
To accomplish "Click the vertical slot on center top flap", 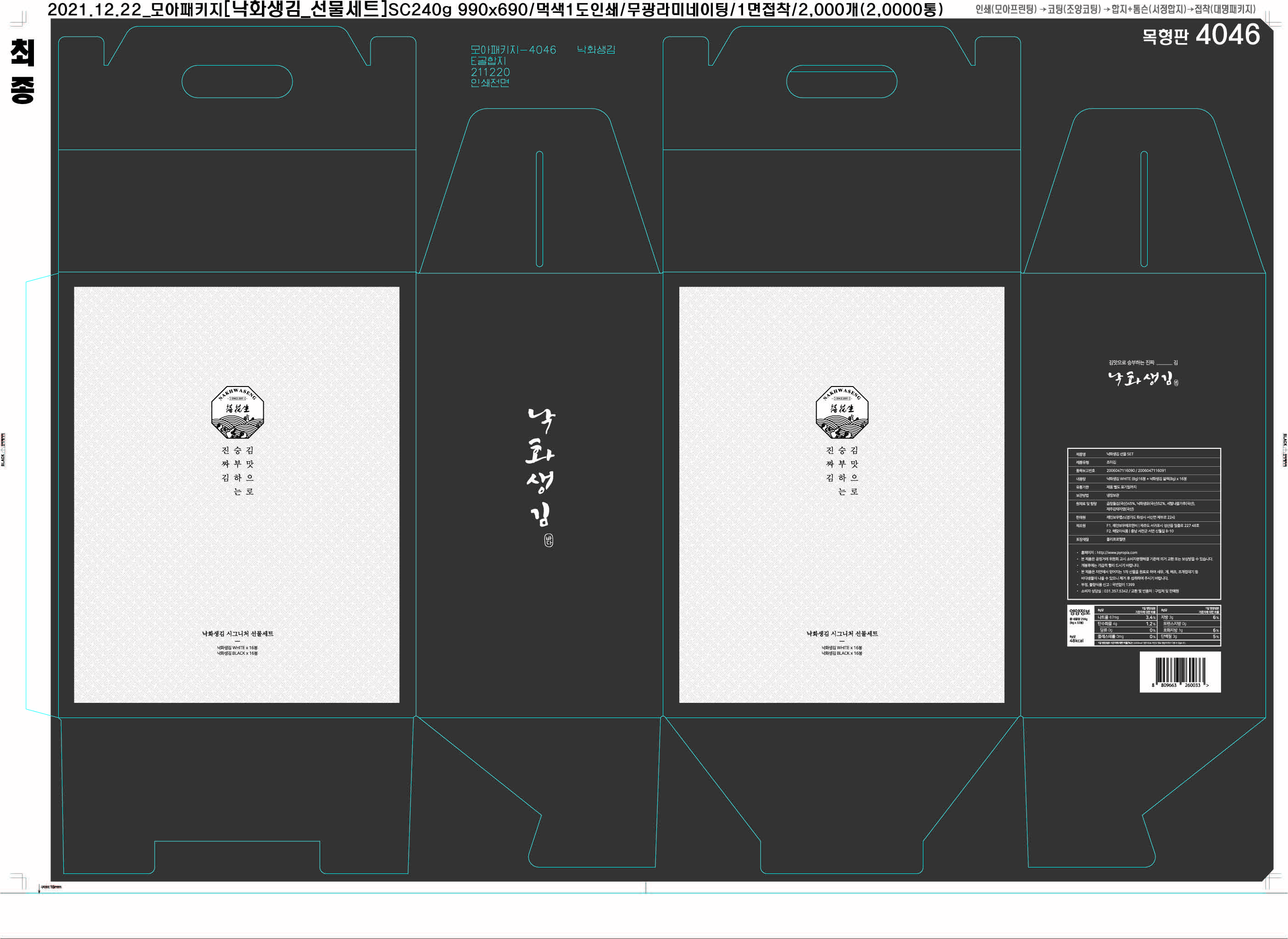I will tap(539, 209).
